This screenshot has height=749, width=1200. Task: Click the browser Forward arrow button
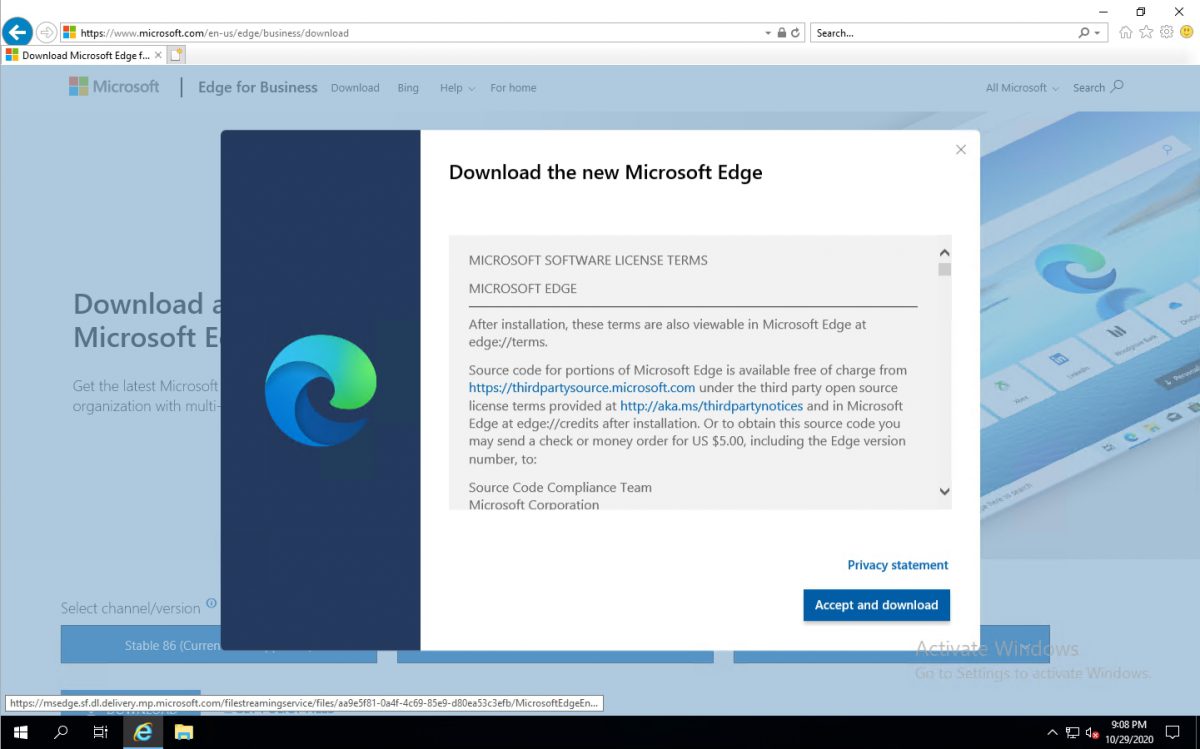[46, 32]
